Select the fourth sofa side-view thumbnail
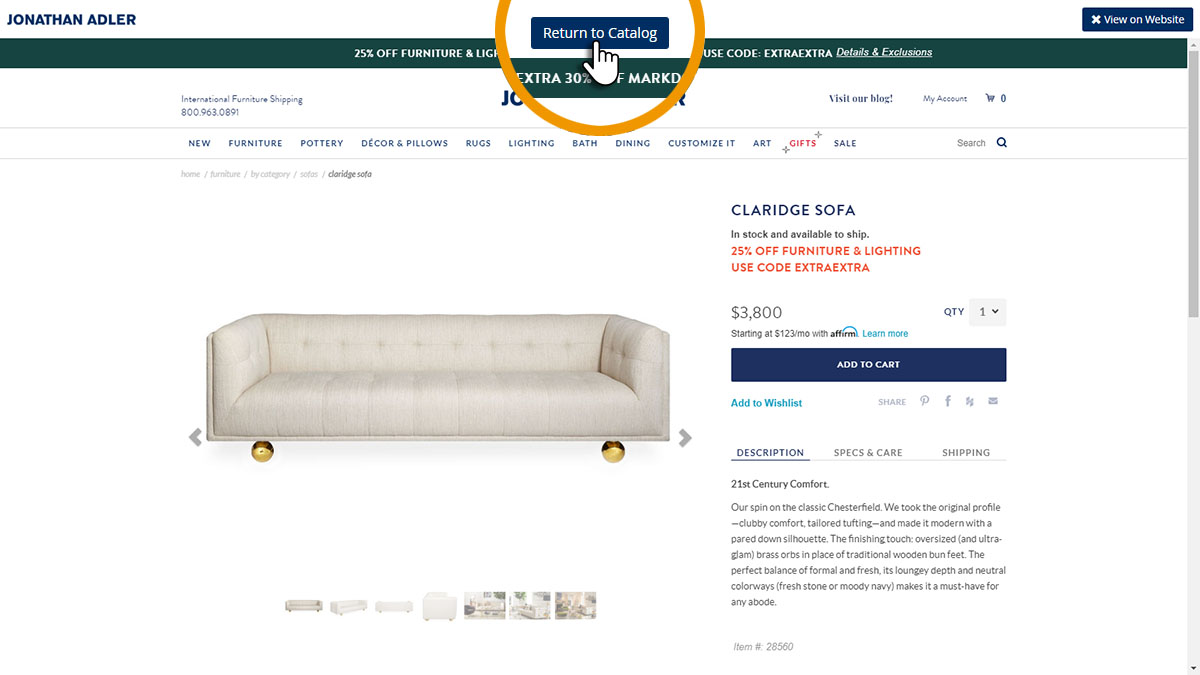 (440, 606)
